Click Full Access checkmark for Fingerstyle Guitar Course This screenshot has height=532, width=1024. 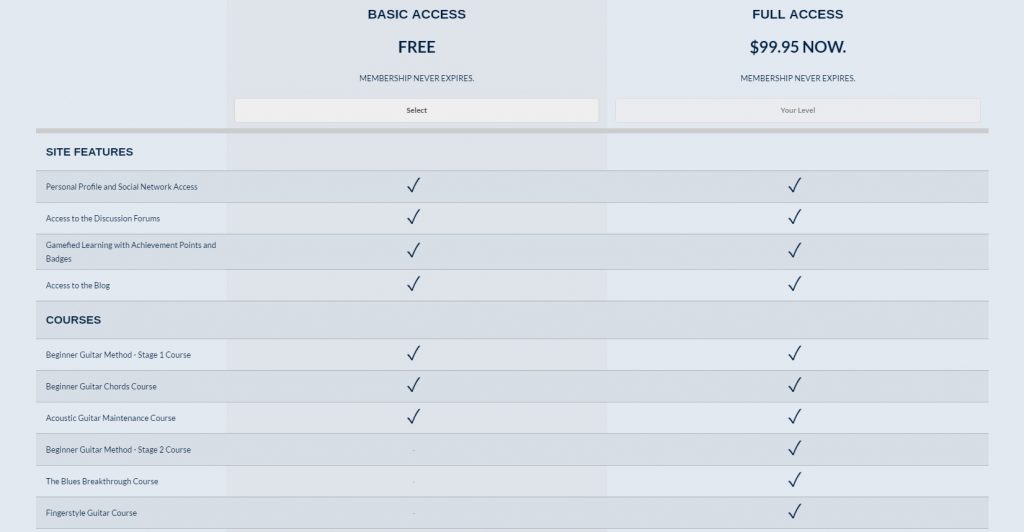coord(795,512)
